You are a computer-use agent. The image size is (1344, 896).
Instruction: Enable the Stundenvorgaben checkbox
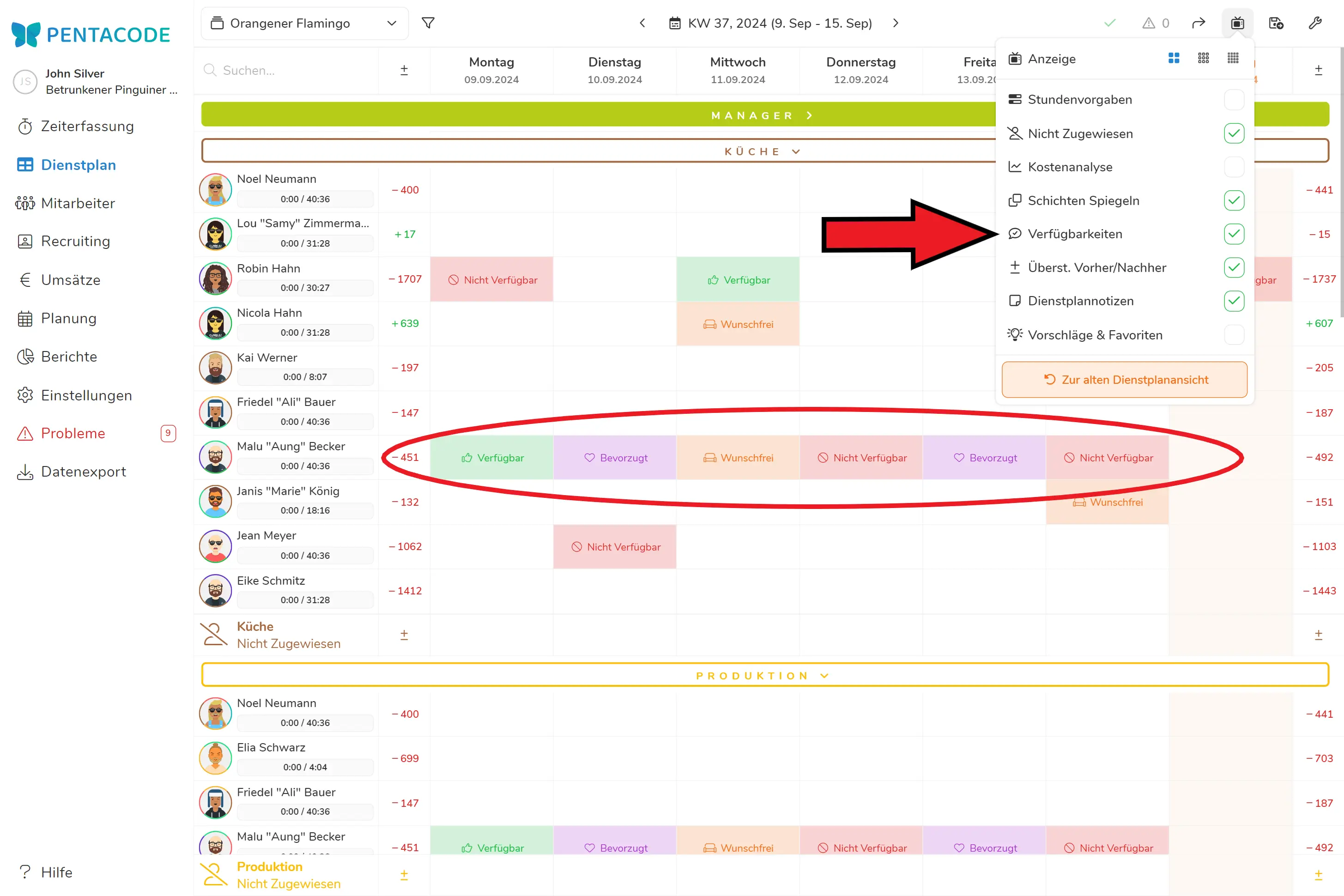tap(1234, 99)
